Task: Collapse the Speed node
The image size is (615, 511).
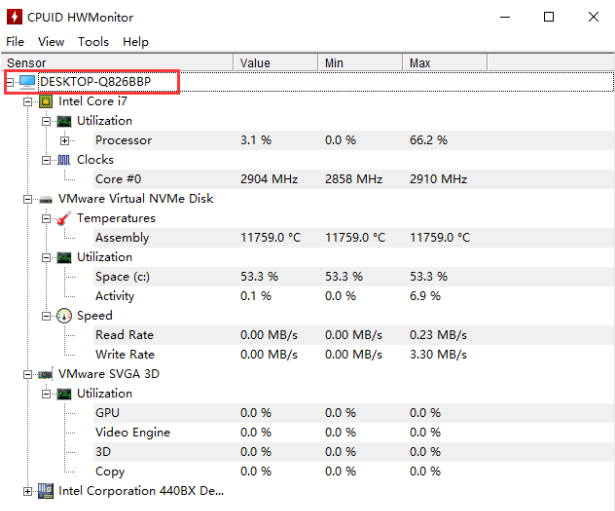Action: click(x=46, y=316)
